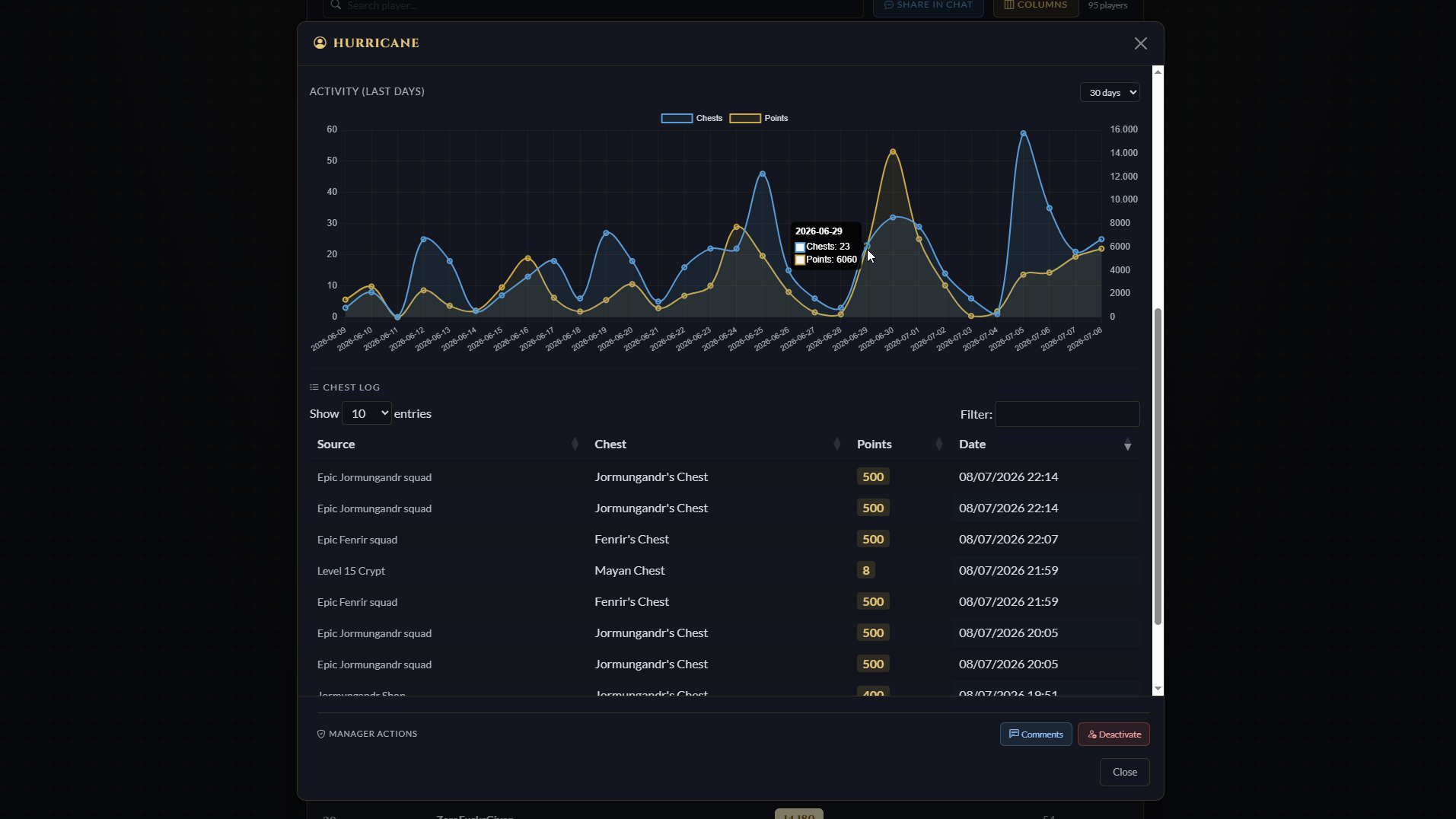The image size is (1456, 819).
Task: Click the Date column sort arrow
Action: coord(1127,445)
